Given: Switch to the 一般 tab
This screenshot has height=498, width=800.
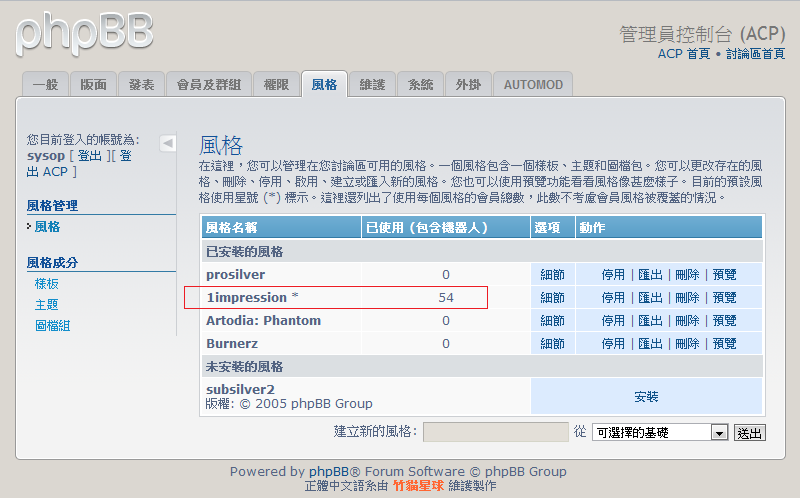Looking at the screenshot, I should (x=45, y=85).
